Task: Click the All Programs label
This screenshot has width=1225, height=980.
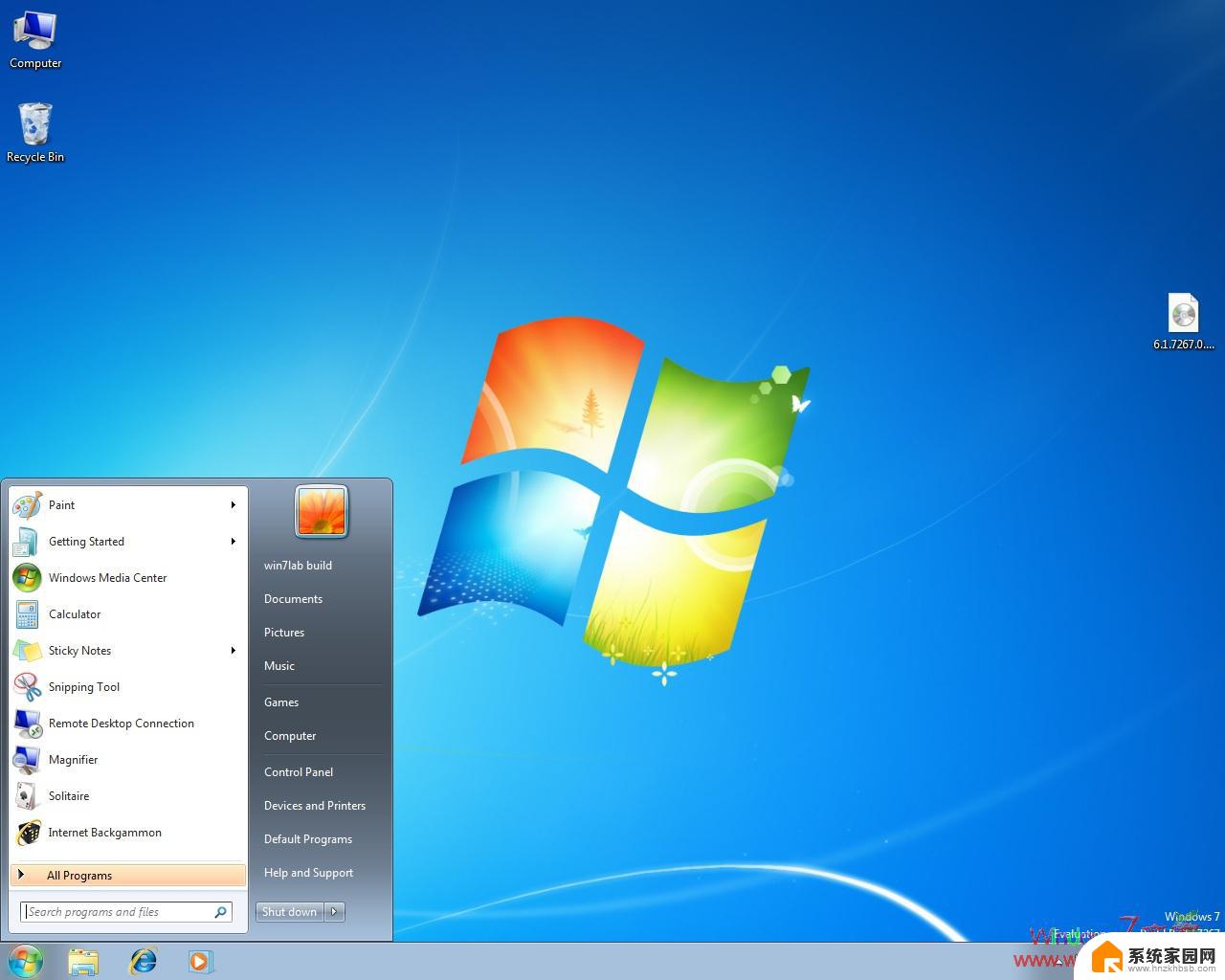Action: click(x=79, y=876)
